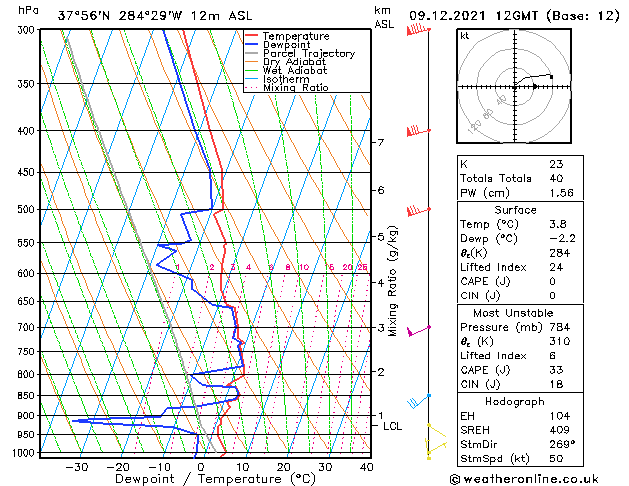Click the yellow wind barbs near the surface
Image resolution: width=629 pixels, height=486 pixels.
pos(435,441)
